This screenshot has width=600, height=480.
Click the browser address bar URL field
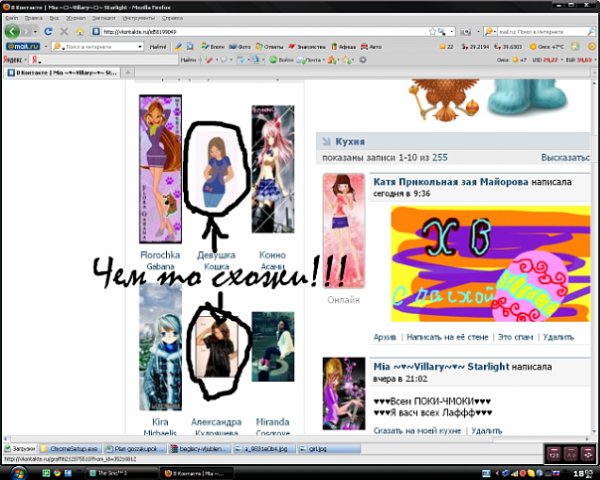point(250,32)
